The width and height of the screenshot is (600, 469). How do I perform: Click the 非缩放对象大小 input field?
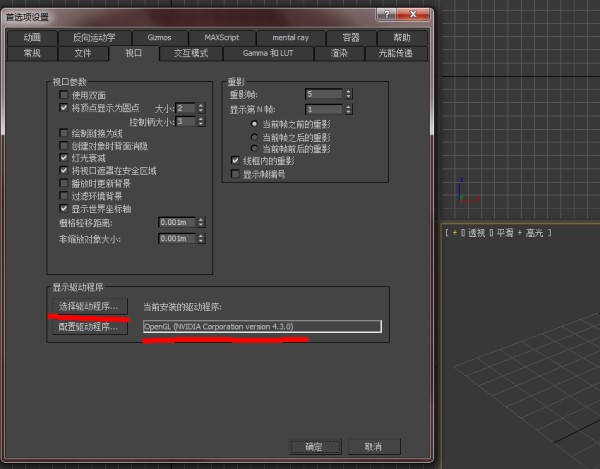177,239
